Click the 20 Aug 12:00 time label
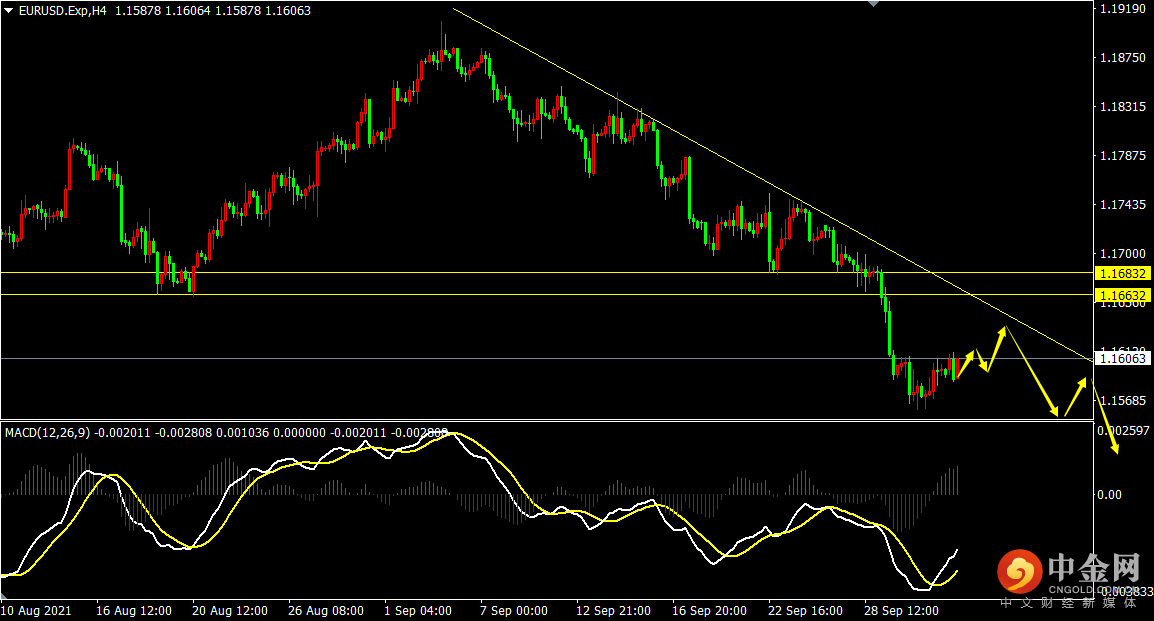 pos(230,611)
